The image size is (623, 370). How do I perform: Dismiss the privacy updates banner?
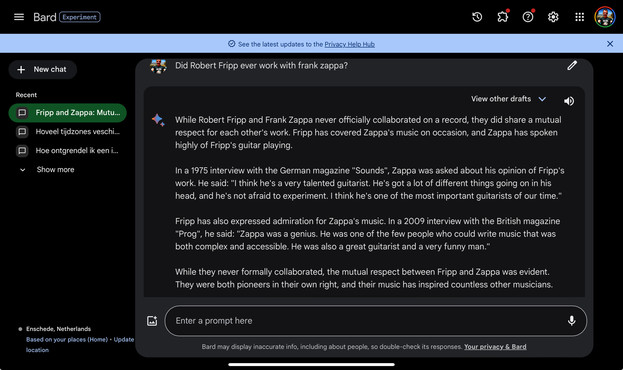pyautogui.click(x=610, y=44)
